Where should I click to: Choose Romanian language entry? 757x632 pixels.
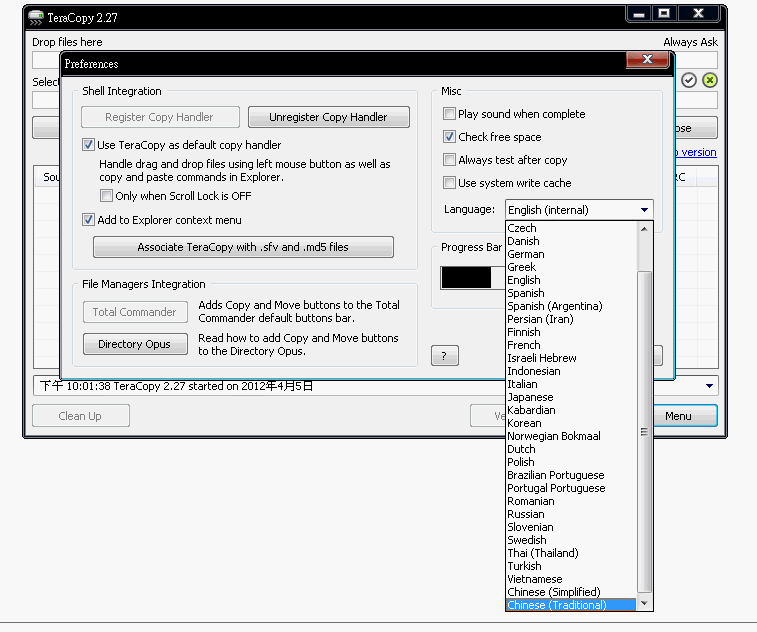pyautogui.click(x=571, y=502)
